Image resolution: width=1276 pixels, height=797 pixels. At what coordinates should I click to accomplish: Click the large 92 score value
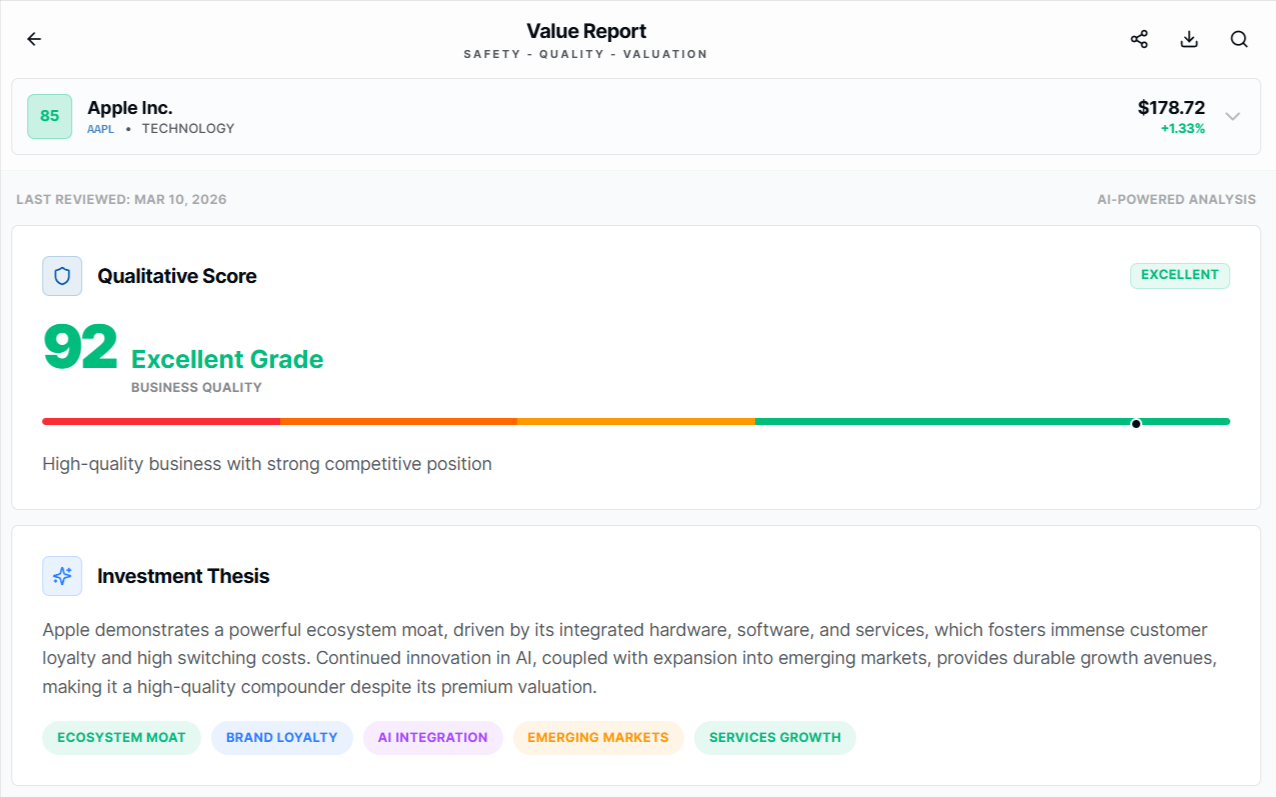(x=81, y=347)
